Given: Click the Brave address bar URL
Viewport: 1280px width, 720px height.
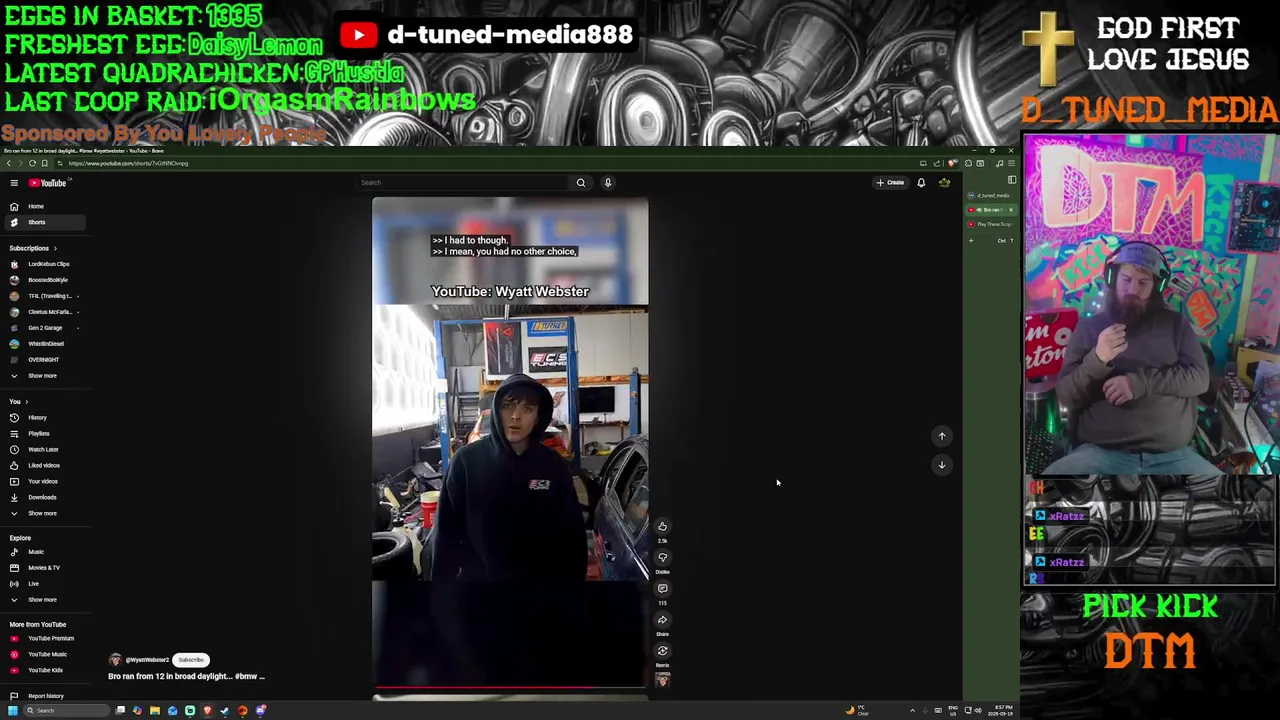Looking at the screenshot, I should [x=128, y=163].
